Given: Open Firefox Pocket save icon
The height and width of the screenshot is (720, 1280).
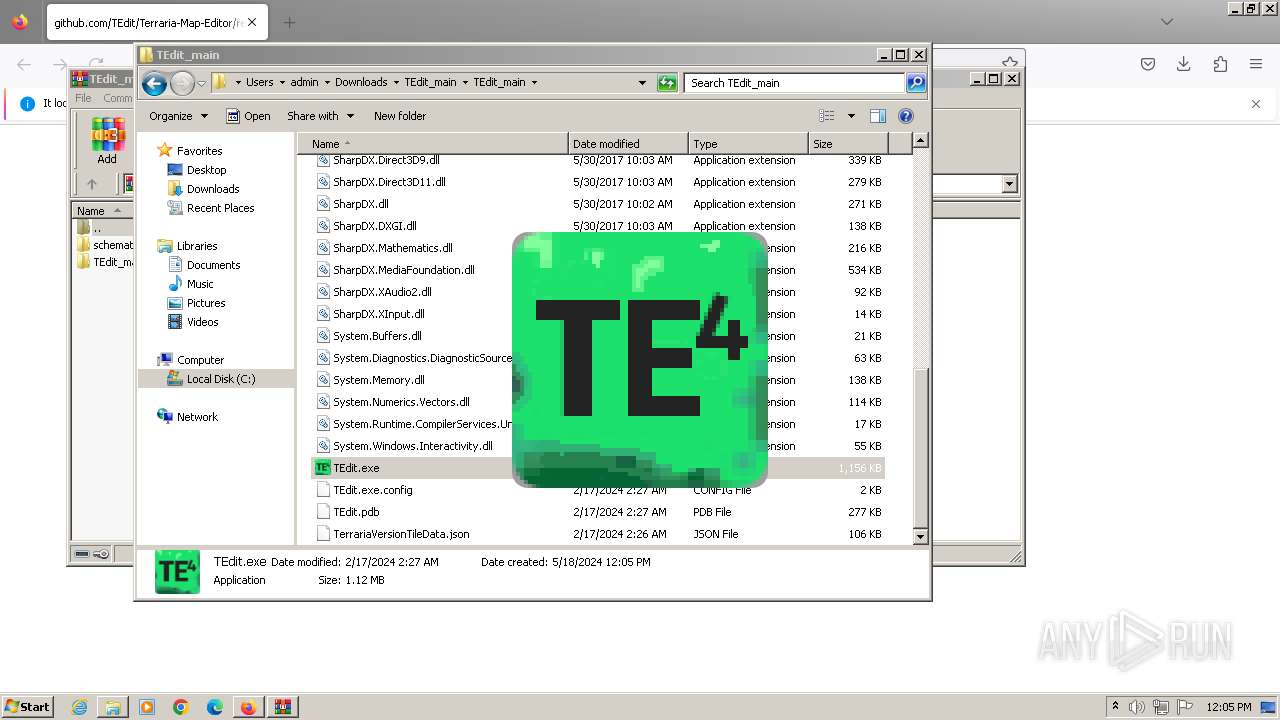Looking at the screenshot, I should pos(1148,64).
